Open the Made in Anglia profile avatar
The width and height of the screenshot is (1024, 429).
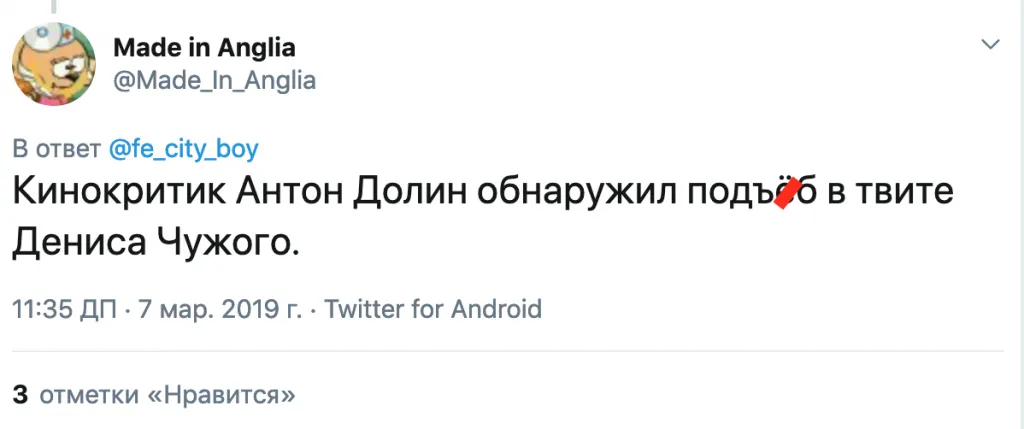[53, 63]
